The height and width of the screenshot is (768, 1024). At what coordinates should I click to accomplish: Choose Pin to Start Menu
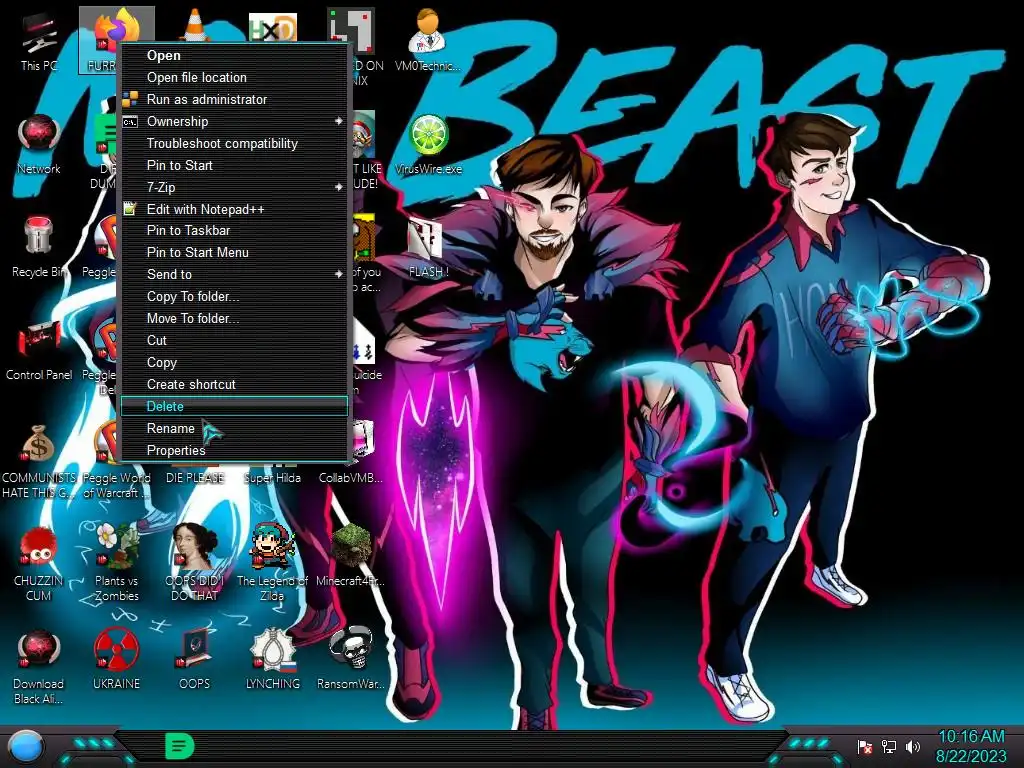click(x=234, y=252)
